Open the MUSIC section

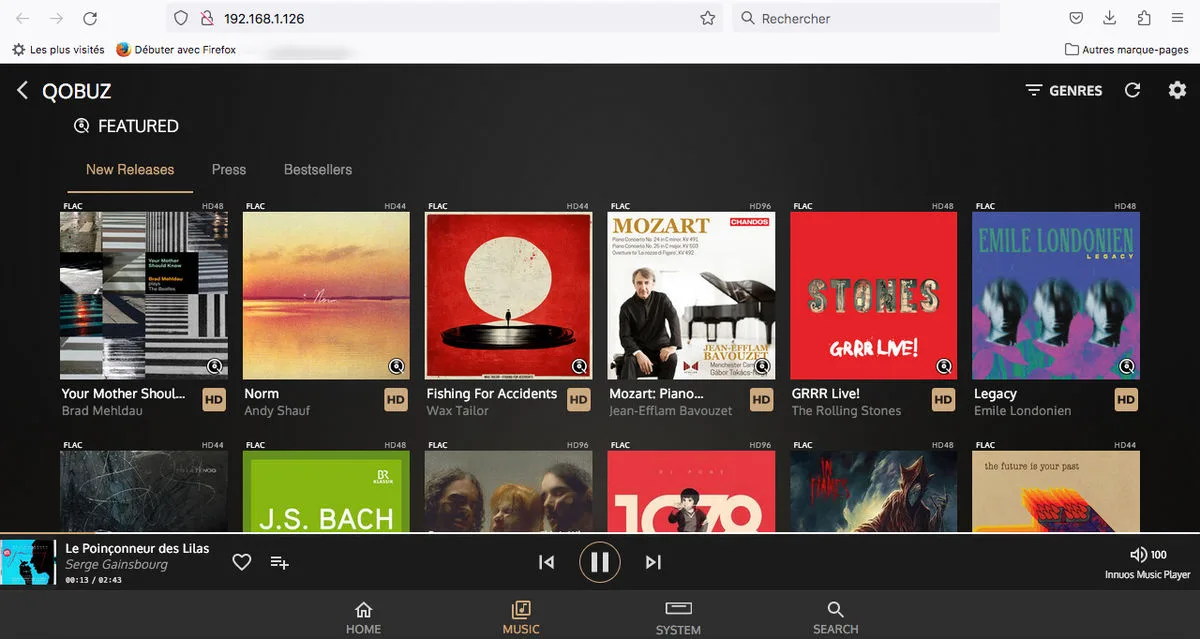pos(521,618)
